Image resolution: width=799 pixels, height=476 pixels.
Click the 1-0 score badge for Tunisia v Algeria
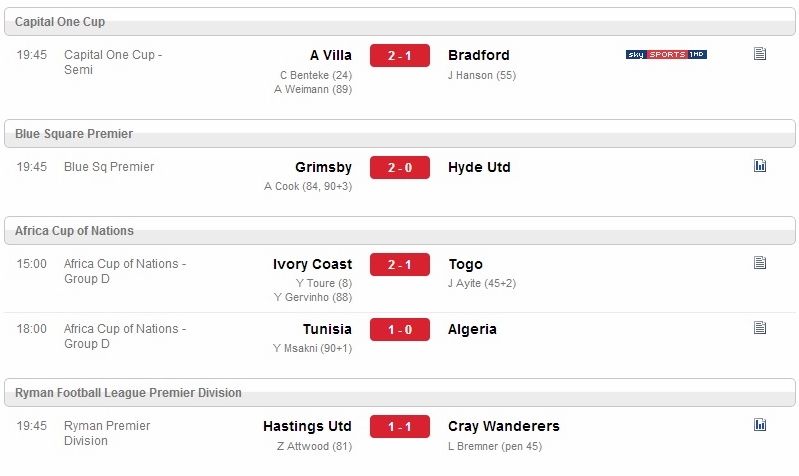click(x=400, y=330)
